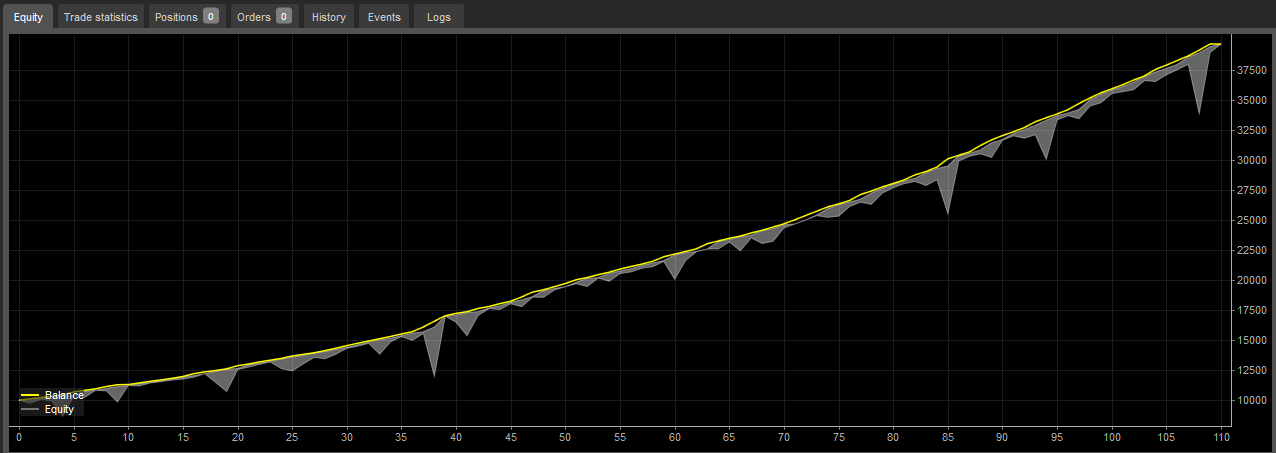Open the Trade statistics tab
Screen dimensions: 1276x453
click(101, 17)
